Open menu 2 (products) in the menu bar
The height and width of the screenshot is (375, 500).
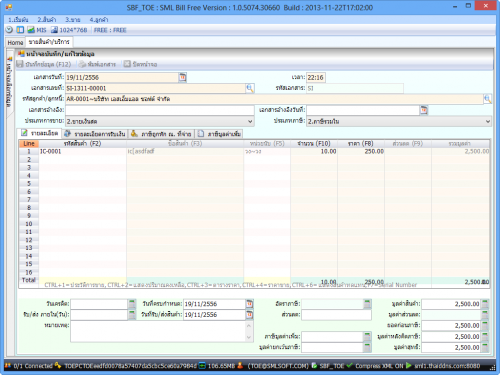[47, 19]
